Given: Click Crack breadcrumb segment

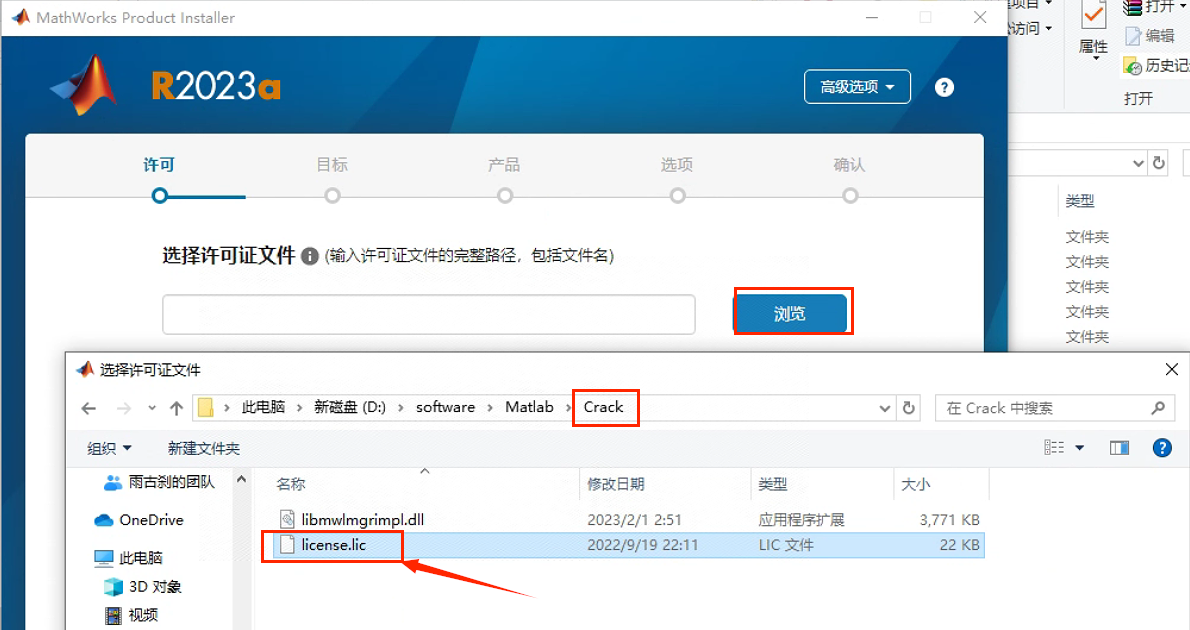Looking at the screenshot, I should (603, 407).
